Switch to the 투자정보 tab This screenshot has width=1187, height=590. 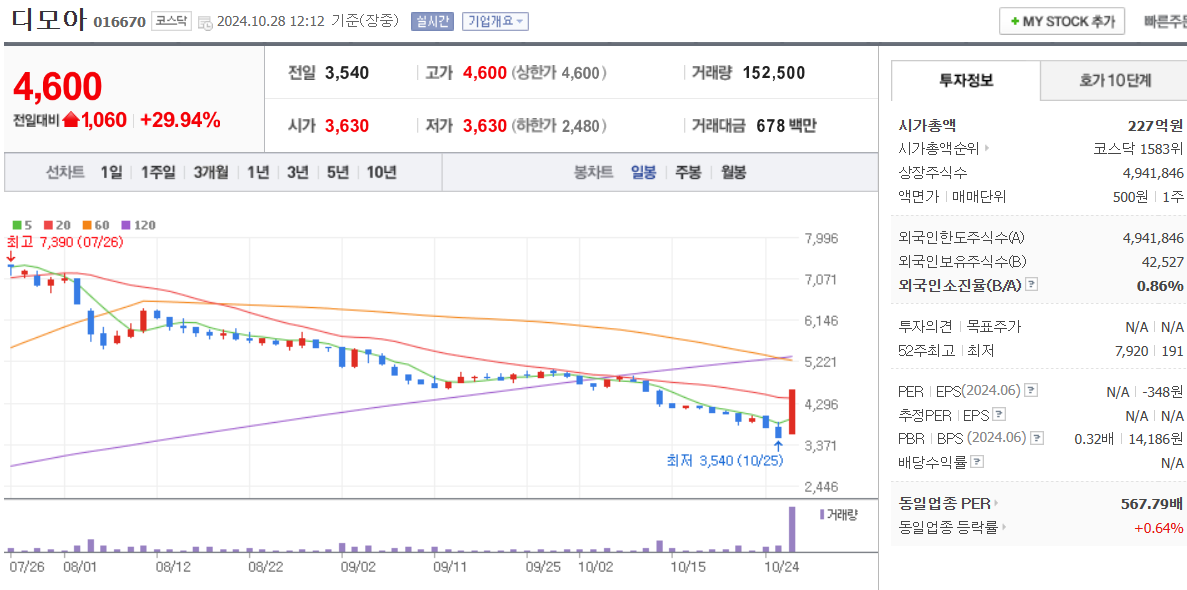point(966,81)
